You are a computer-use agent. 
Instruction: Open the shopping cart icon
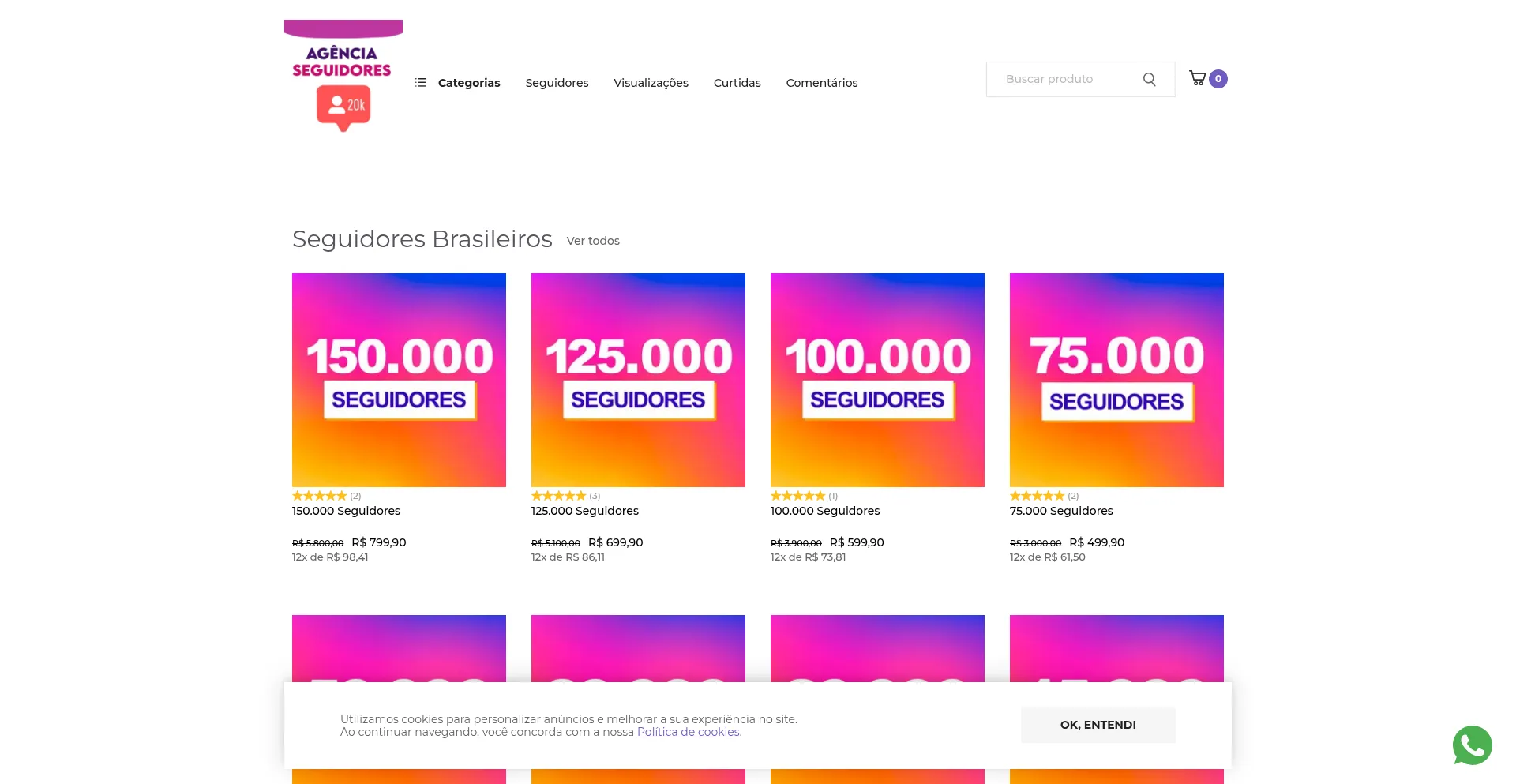point(1198,78)
